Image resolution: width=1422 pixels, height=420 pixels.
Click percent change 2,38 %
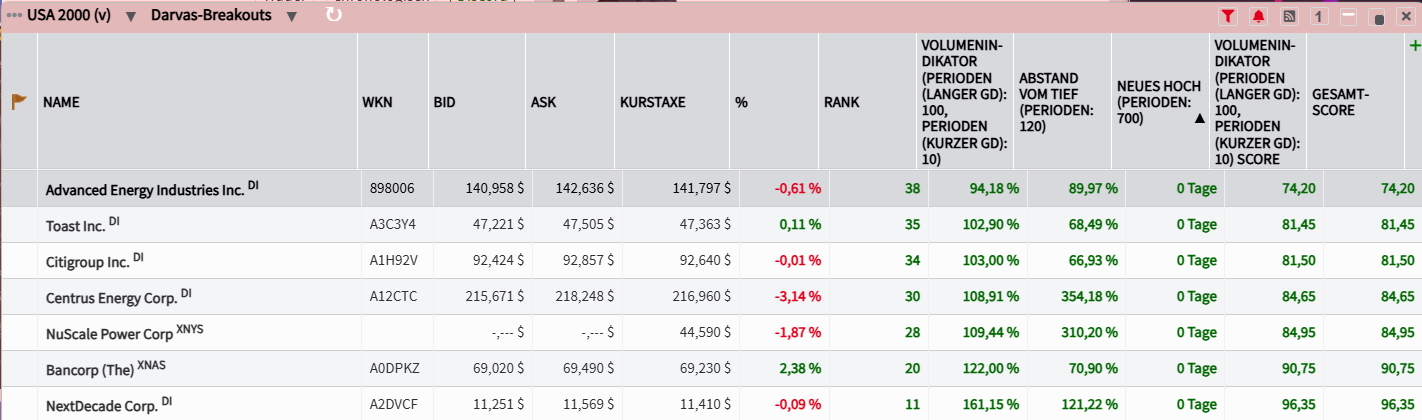801,368
